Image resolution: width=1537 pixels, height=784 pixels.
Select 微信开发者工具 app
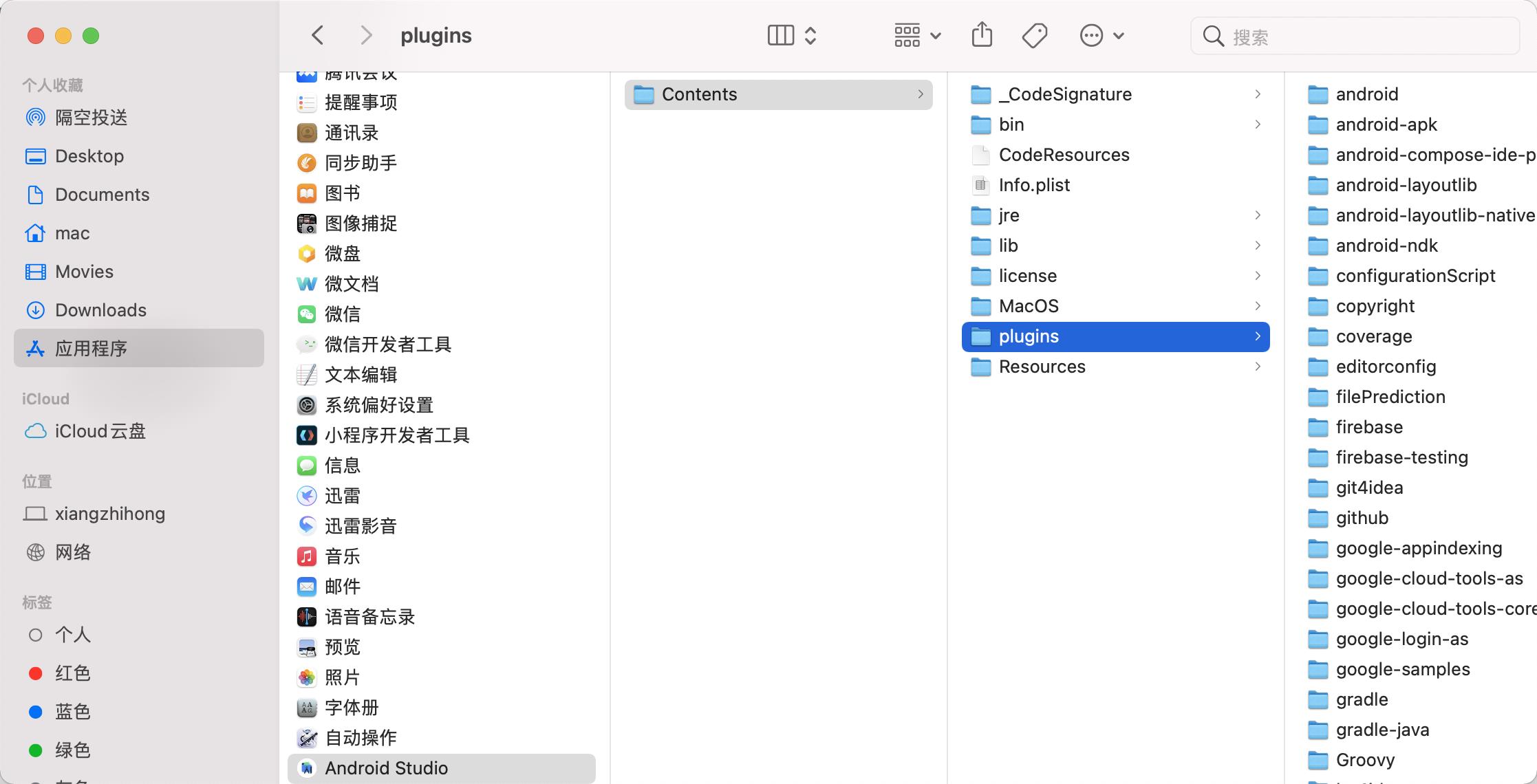click(x=442, y=345)
